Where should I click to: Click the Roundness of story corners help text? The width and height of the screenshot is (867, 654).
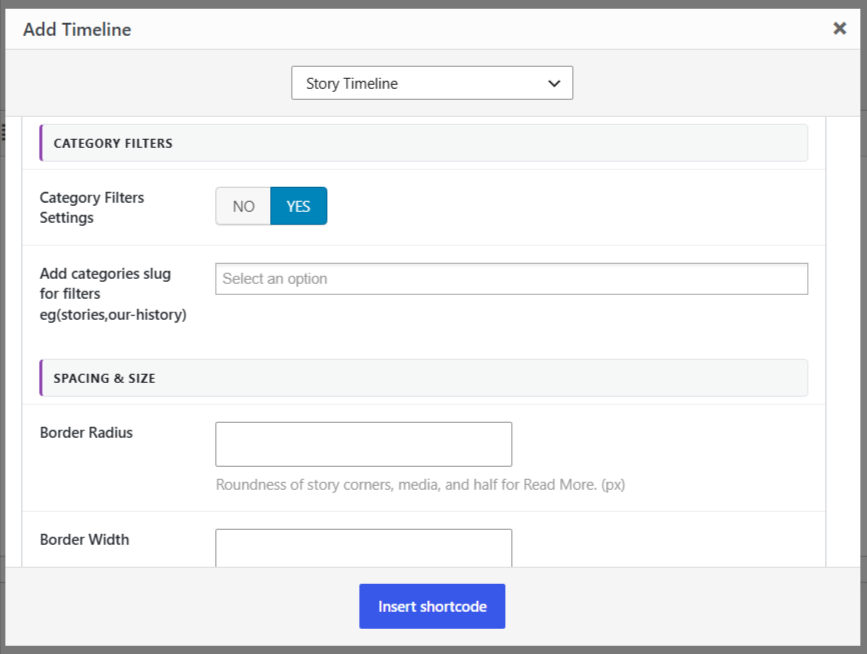tap(420, 485)
